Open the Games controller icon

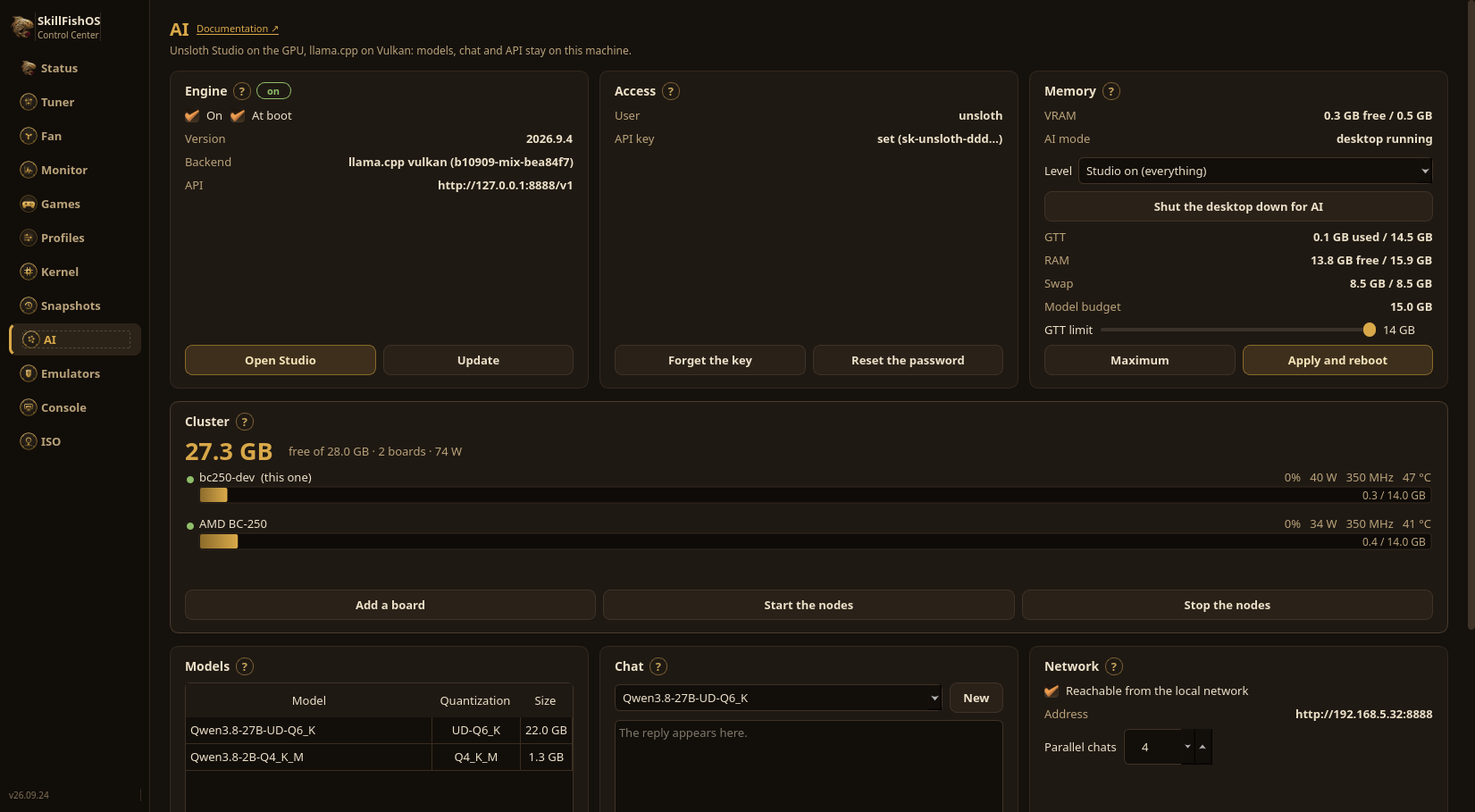[x=29, y=204]
